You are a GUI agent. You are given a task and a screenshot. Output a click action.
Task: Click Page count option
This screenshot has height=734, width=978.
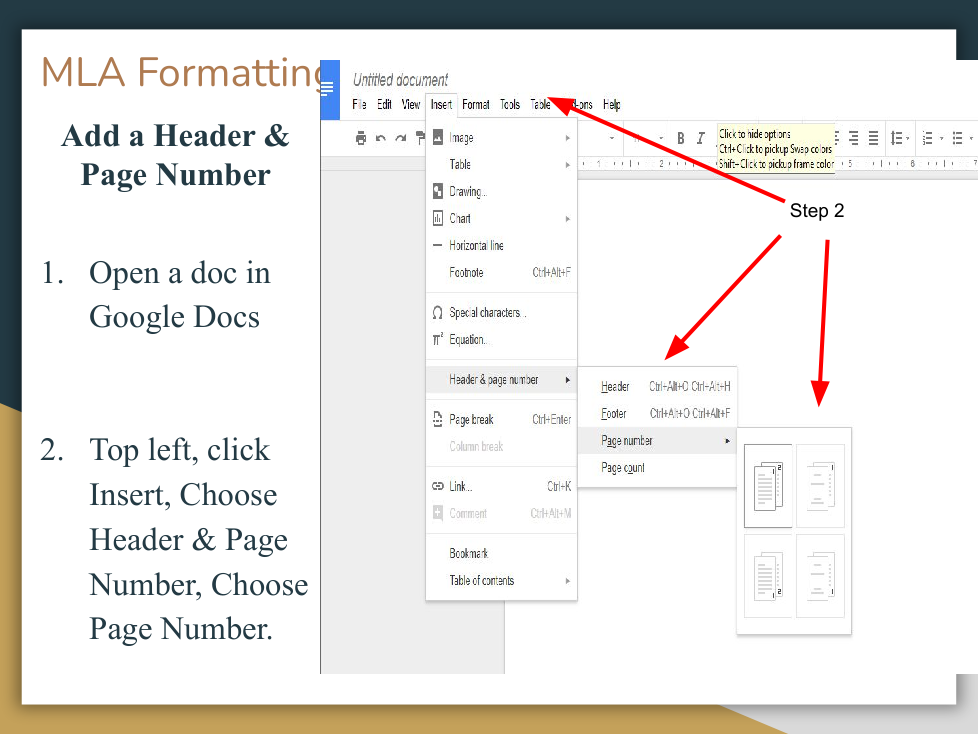point(623,467)
